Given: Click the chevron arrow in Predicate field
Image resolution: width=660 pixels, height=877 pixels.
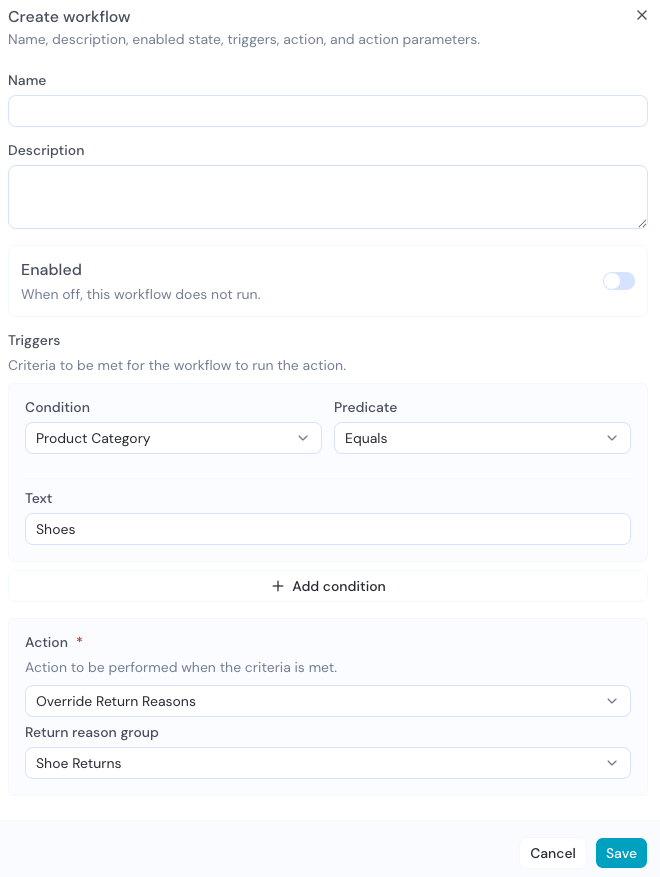Looking at the screenshot, I should click(612, 438).
